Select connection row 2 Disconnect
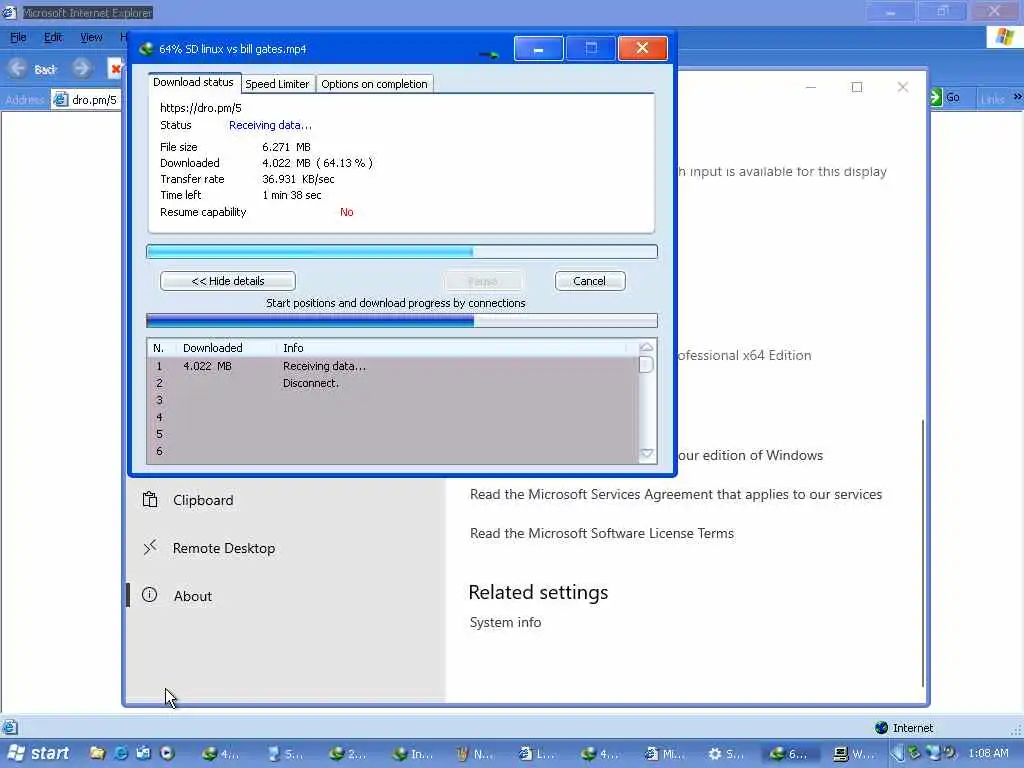The height and width of the screenshot is (768, 1024). coord(392,383)
